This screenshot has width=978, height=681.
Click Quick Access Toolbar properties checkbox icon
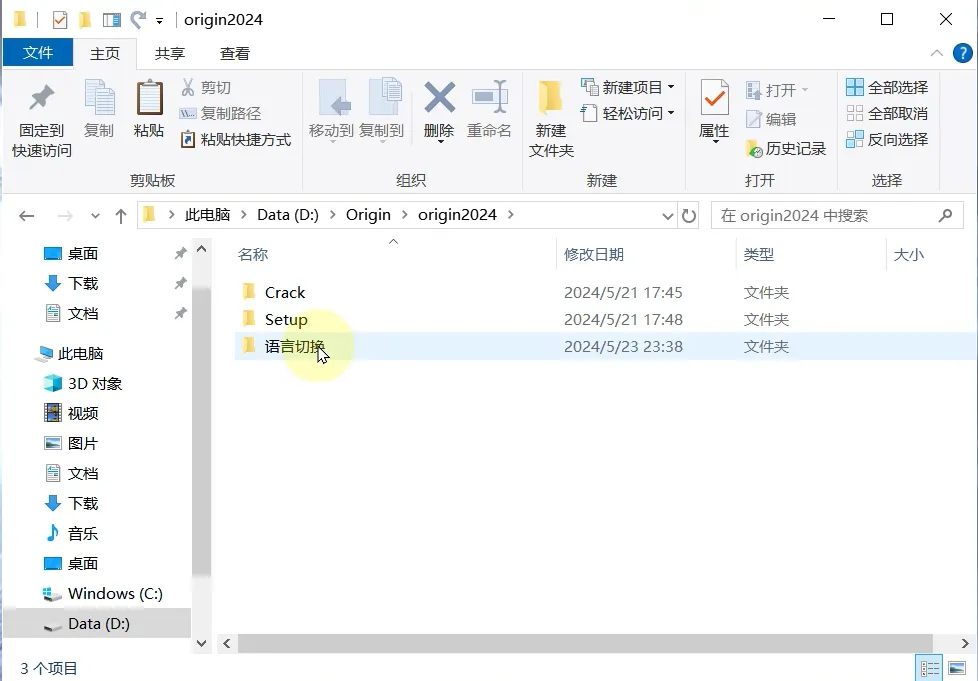(59, 20)
